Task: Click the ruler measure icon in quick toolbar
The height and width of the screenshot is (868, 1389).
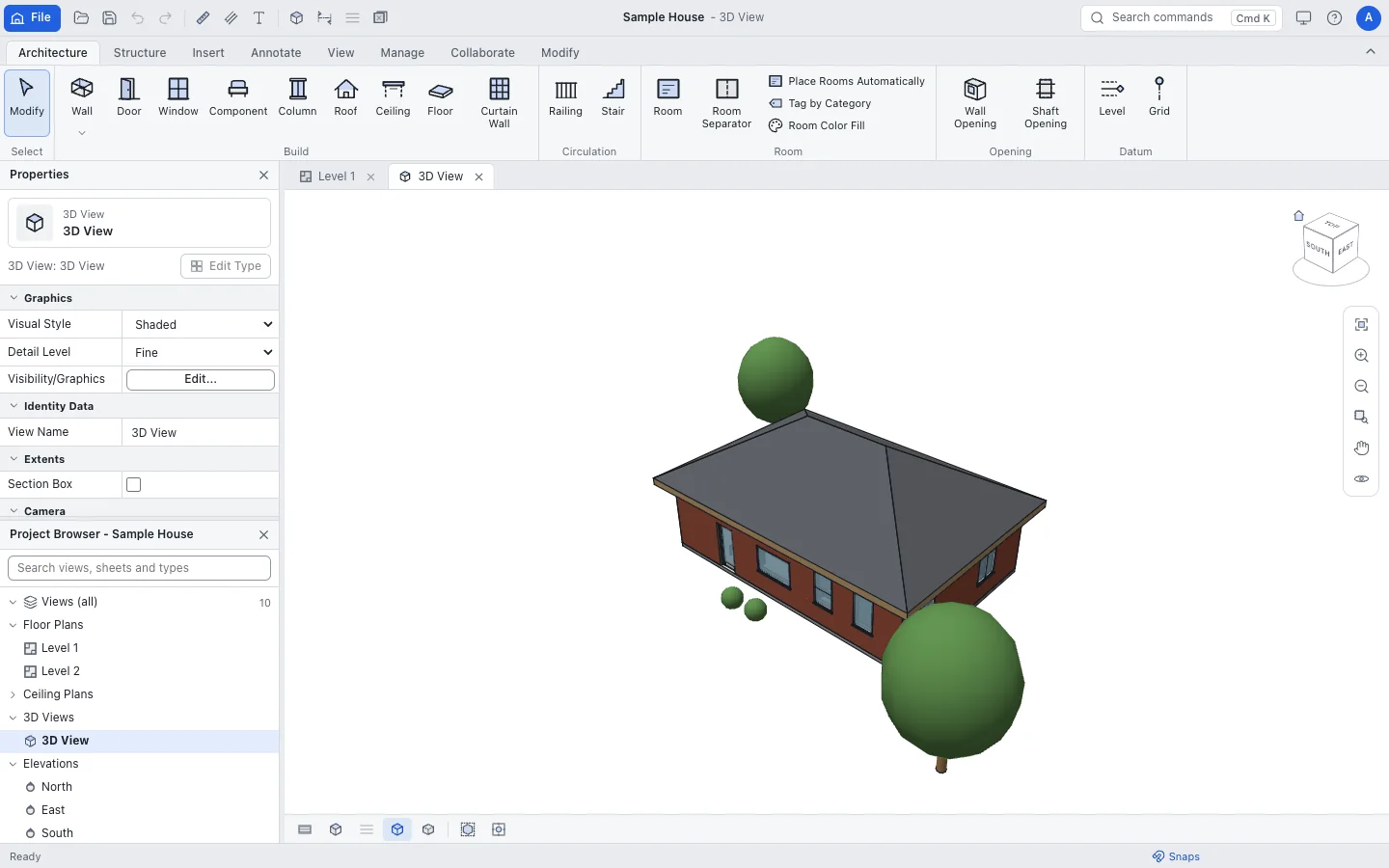Action: click(x=203, y=17)
